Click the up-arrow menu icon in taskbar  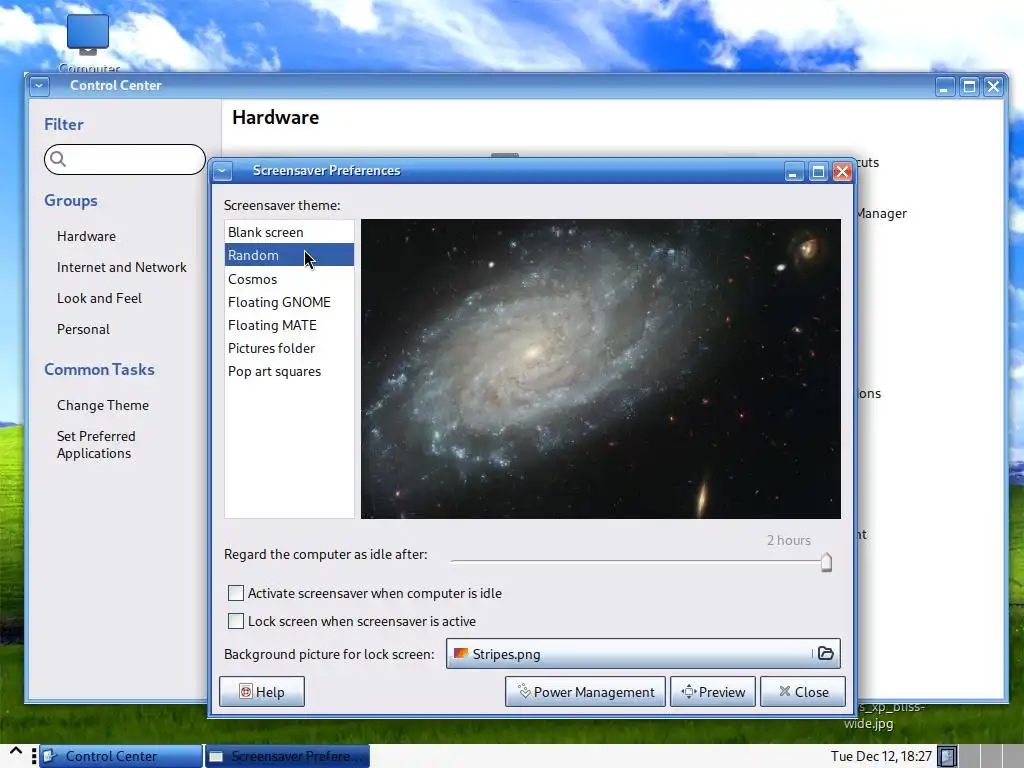[16, 752]
